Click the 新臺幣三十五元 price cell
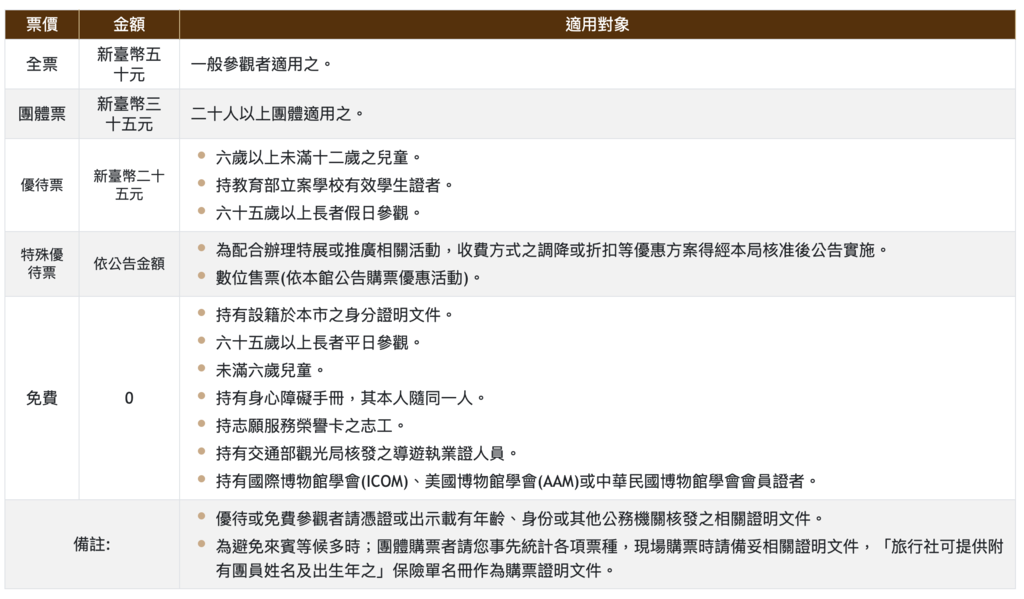This screenshot has height=599, width=1024. [129, 114]
